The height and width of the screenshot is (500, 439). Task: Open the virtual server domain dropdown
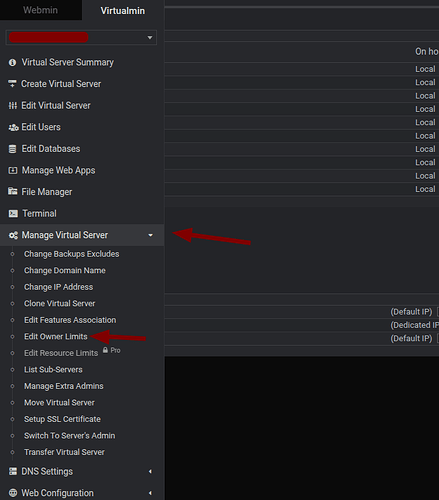[81, 38]
